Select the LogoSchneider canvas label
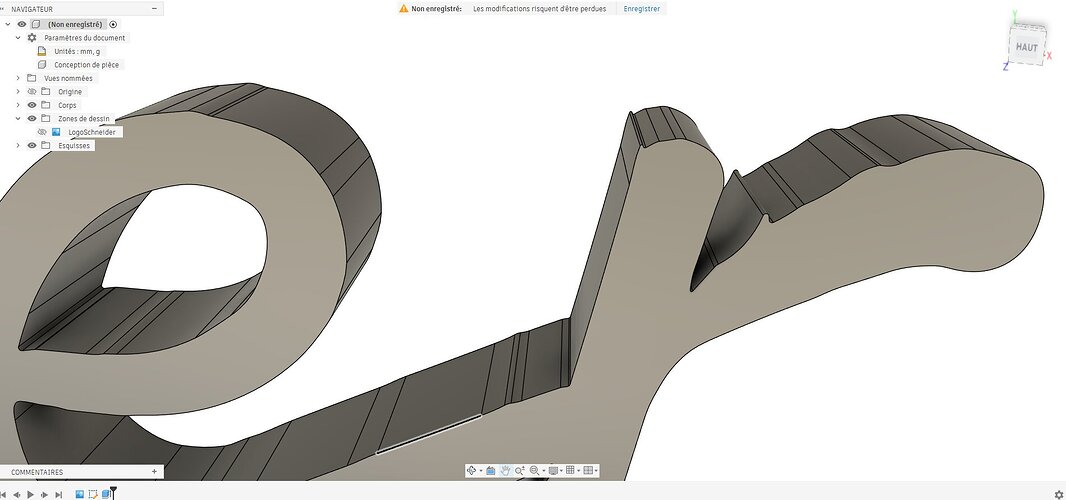Viewport: 1066px width, 500px height. pyautogui.click(x=92, y=132)
